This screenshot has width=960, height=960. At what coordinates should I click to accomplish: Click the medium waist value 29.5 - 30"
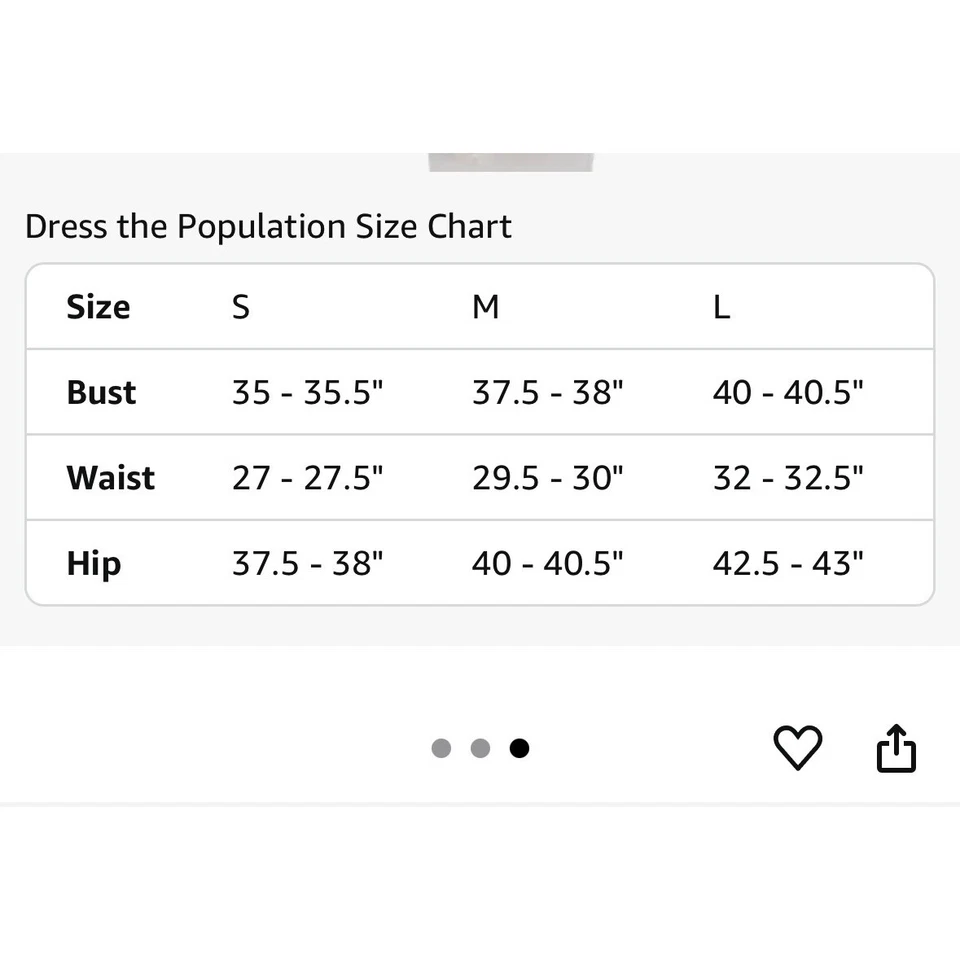tap(548, 477)
